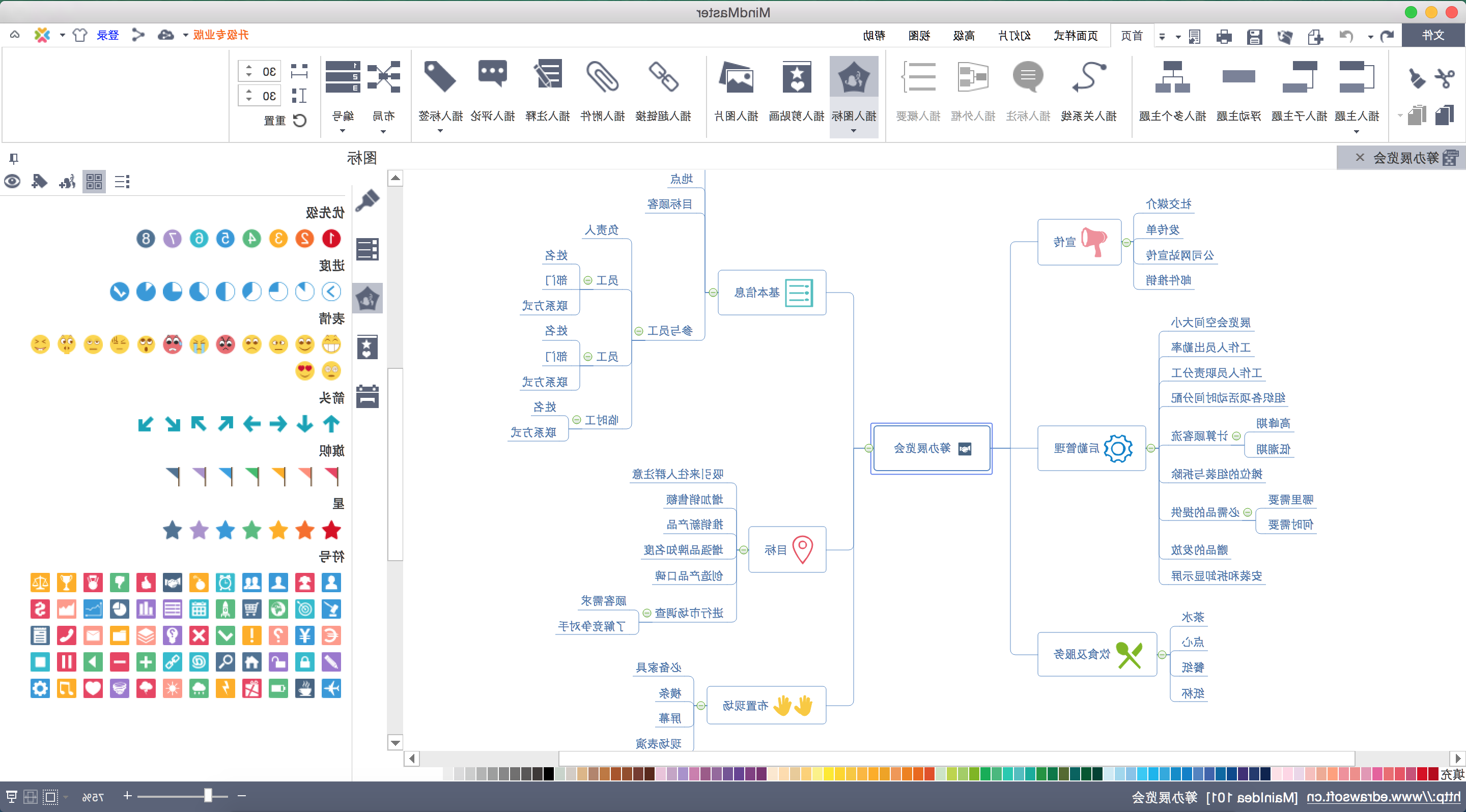This screenshot has height=812, width=1466.
Task: Click the 保存 button in top bar
Action: 1252,36
